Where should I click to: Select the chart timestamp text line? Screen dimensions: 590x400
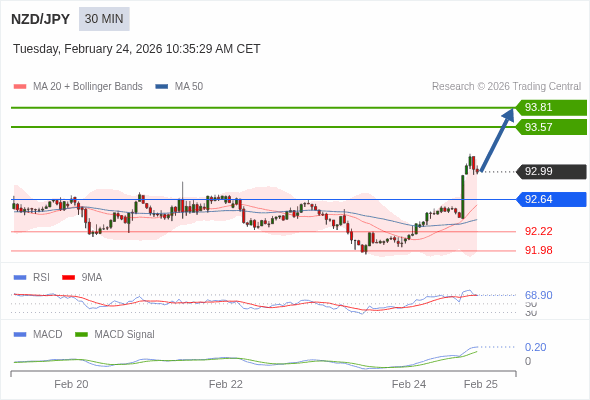[137, 49]
